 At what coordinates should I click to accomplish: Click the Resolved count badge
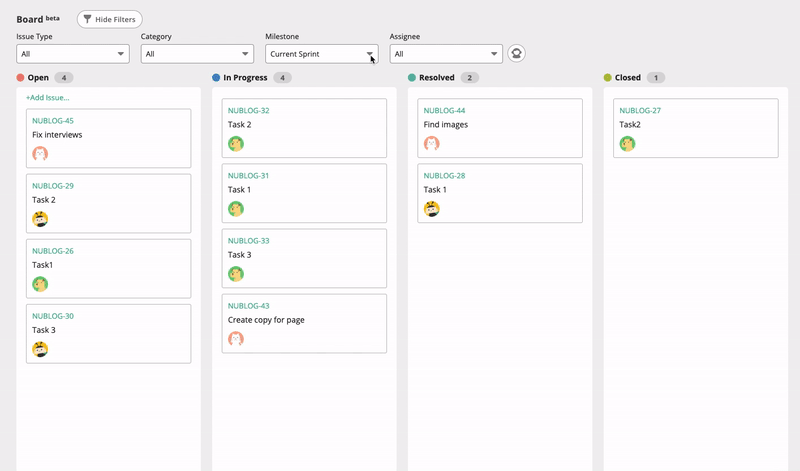[469, 78]
